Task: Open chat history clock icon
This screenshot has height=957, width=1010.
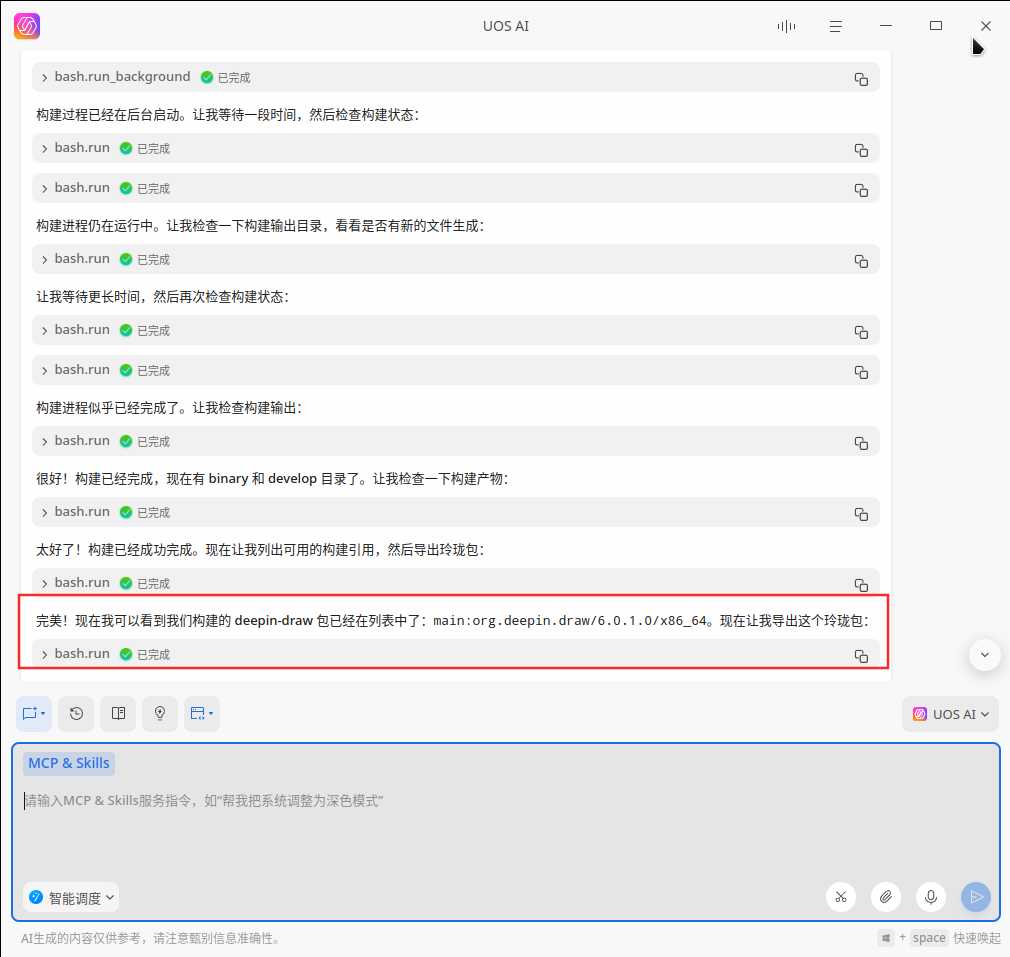Action: pyautogui.click(x=76, y=714)
